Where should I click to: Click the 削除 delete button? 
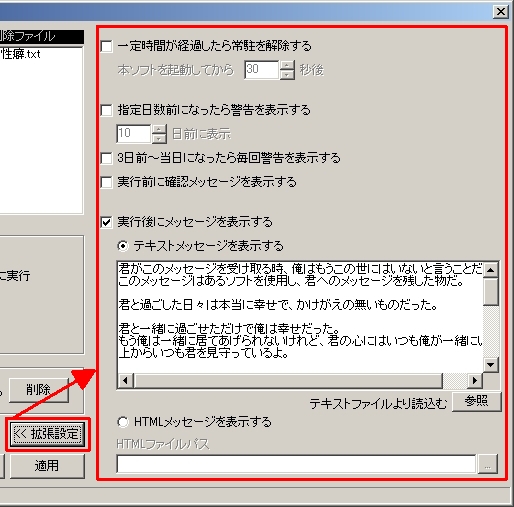pos(39,390)
